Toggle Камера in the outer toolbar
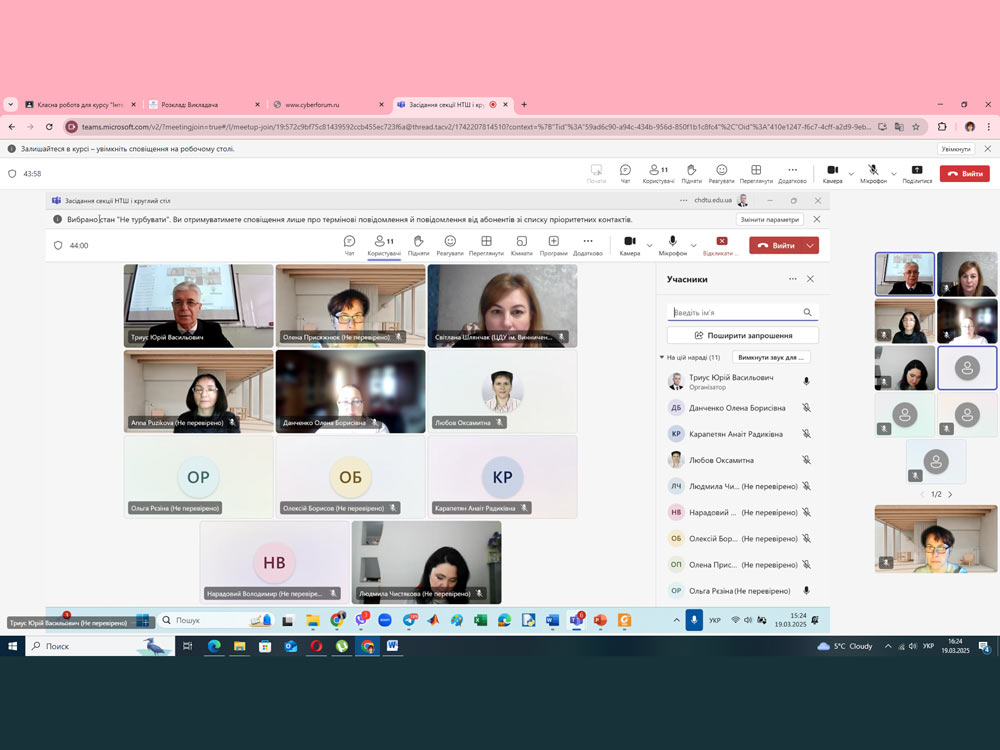1000x750 pixels. (x=832, y=173)
